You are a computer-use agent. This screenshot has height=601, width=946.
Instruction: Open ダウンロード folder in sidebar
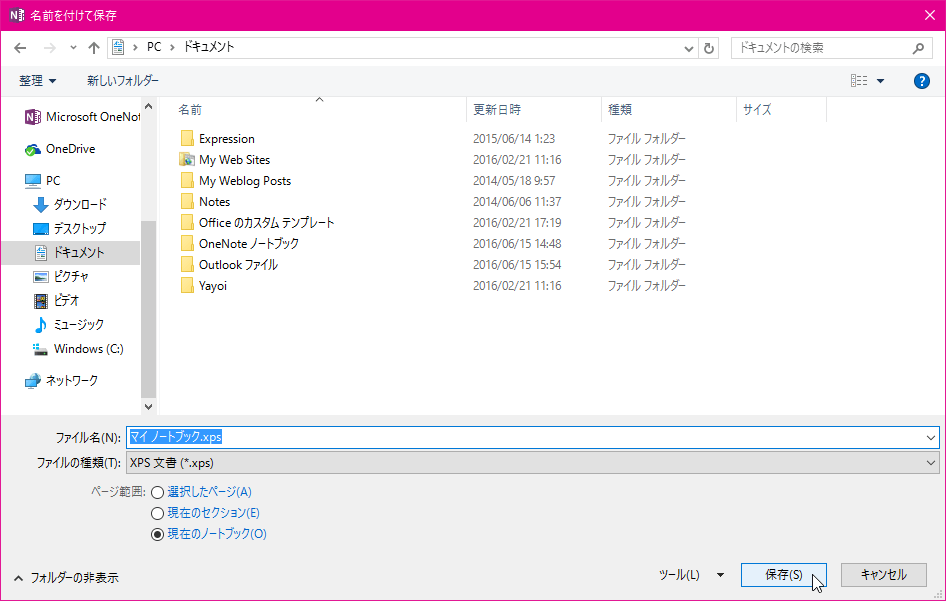[70, 205]
